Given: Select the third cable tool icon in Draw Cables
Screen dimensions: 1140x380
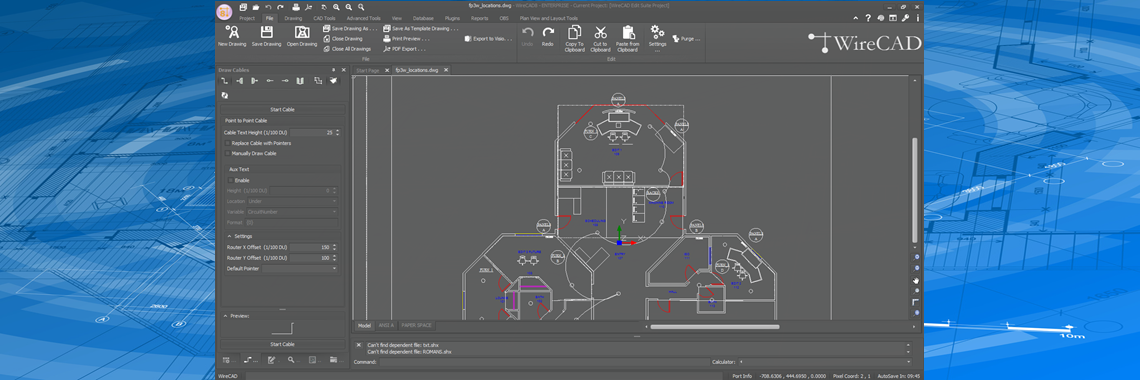Looking at the screenshot, I should click(254, 81).
